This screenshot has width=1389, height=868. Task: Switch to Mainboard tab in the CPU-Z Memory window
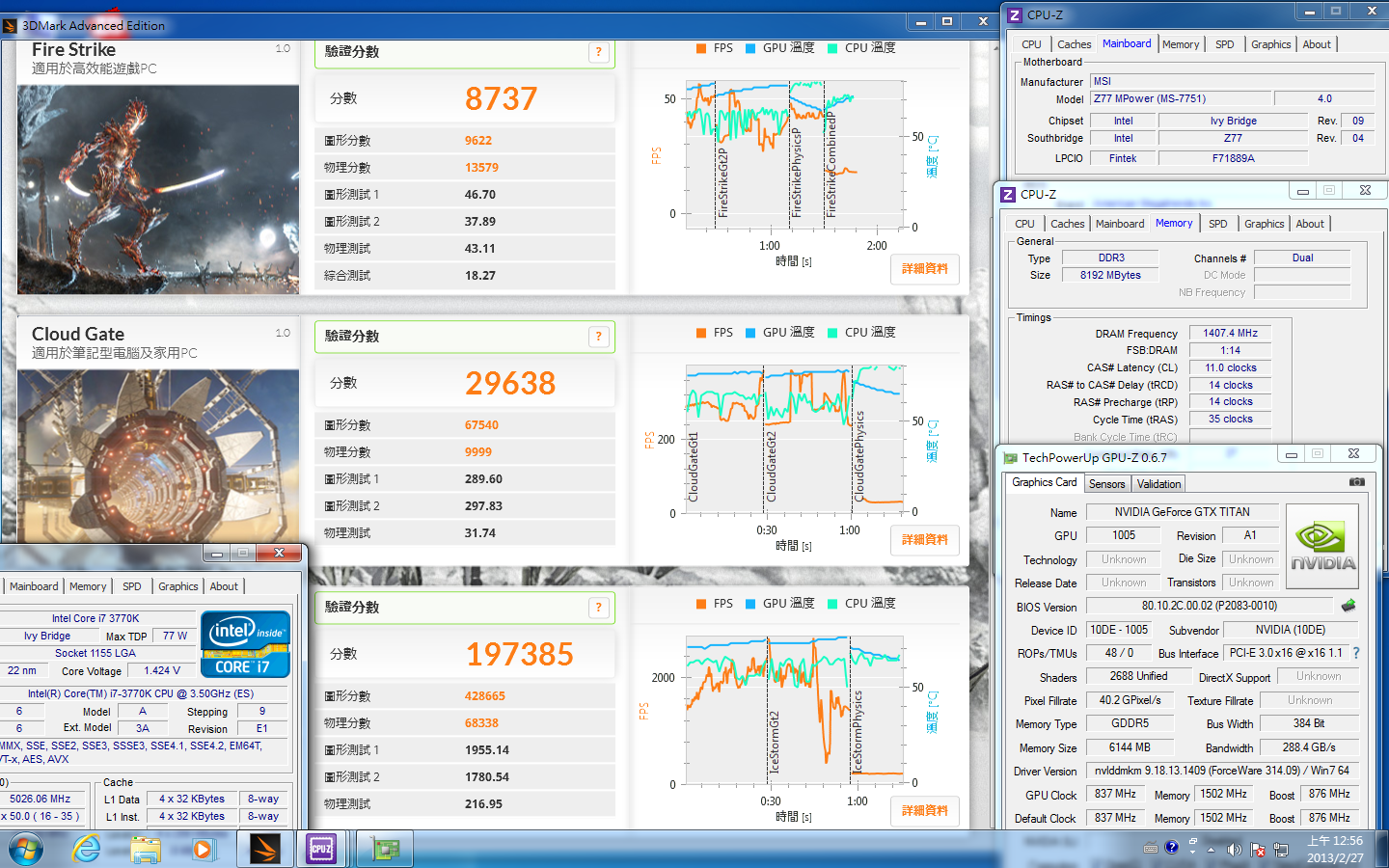[x=1120, y=224]
